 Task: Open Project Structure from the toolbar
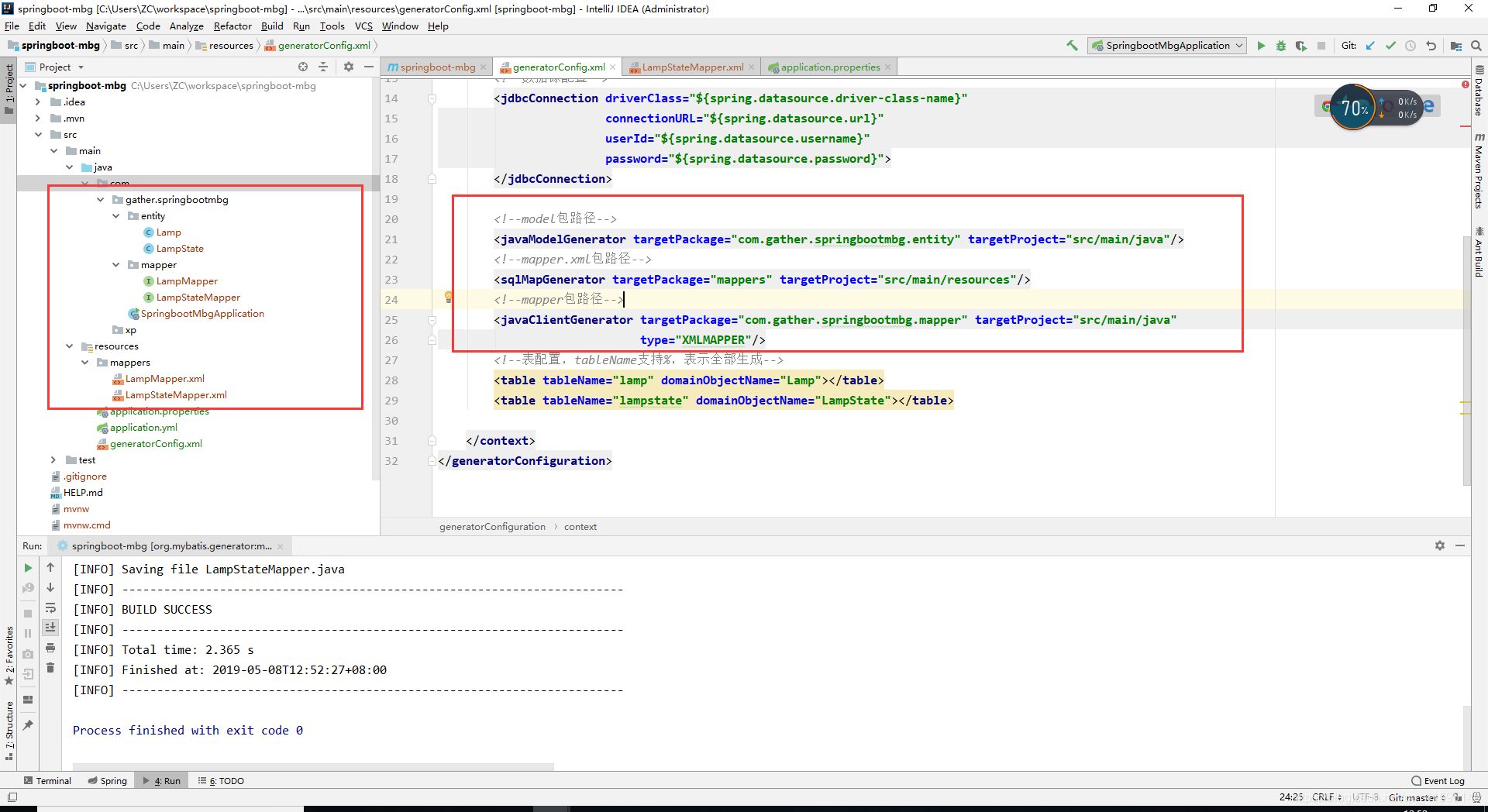pos(1456,46)
